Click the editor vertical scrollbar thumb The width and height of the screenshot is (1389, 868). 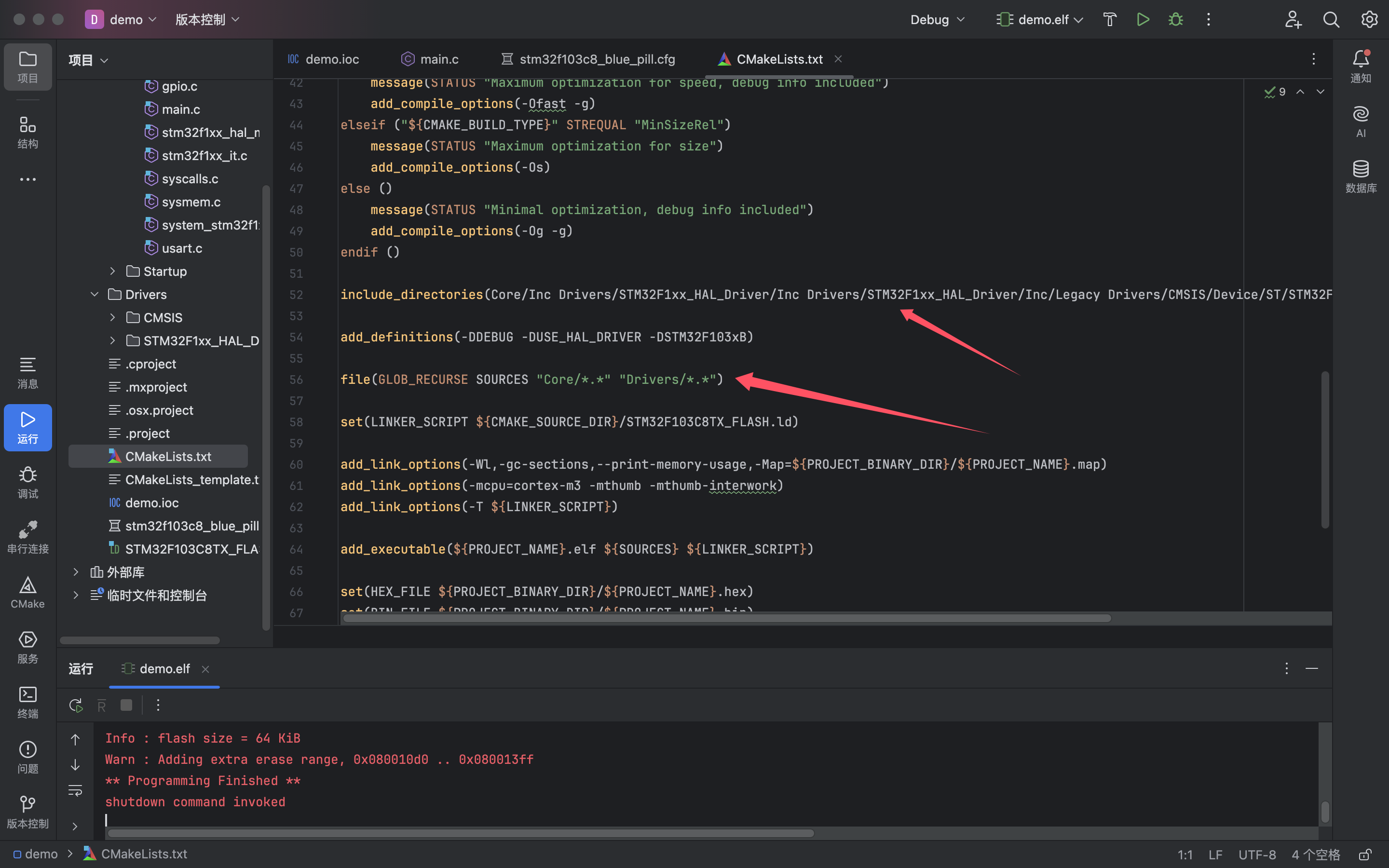coord(1325,449)
